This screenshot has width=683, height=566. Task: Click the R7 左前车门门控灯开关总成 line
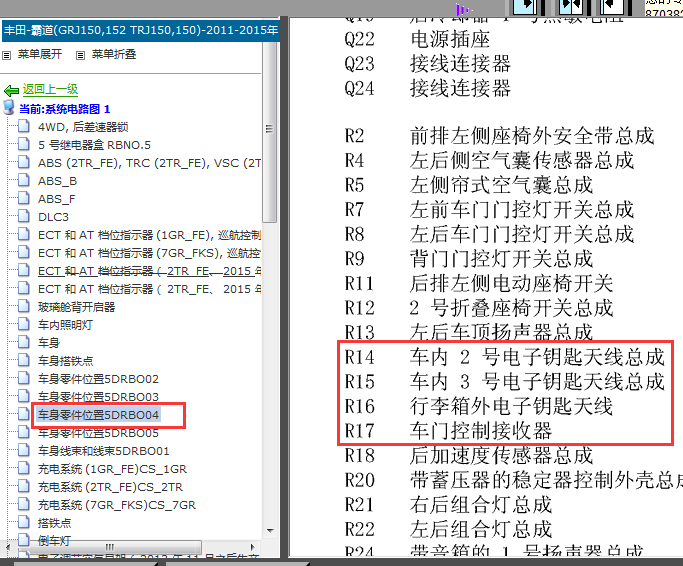(489, 210)
